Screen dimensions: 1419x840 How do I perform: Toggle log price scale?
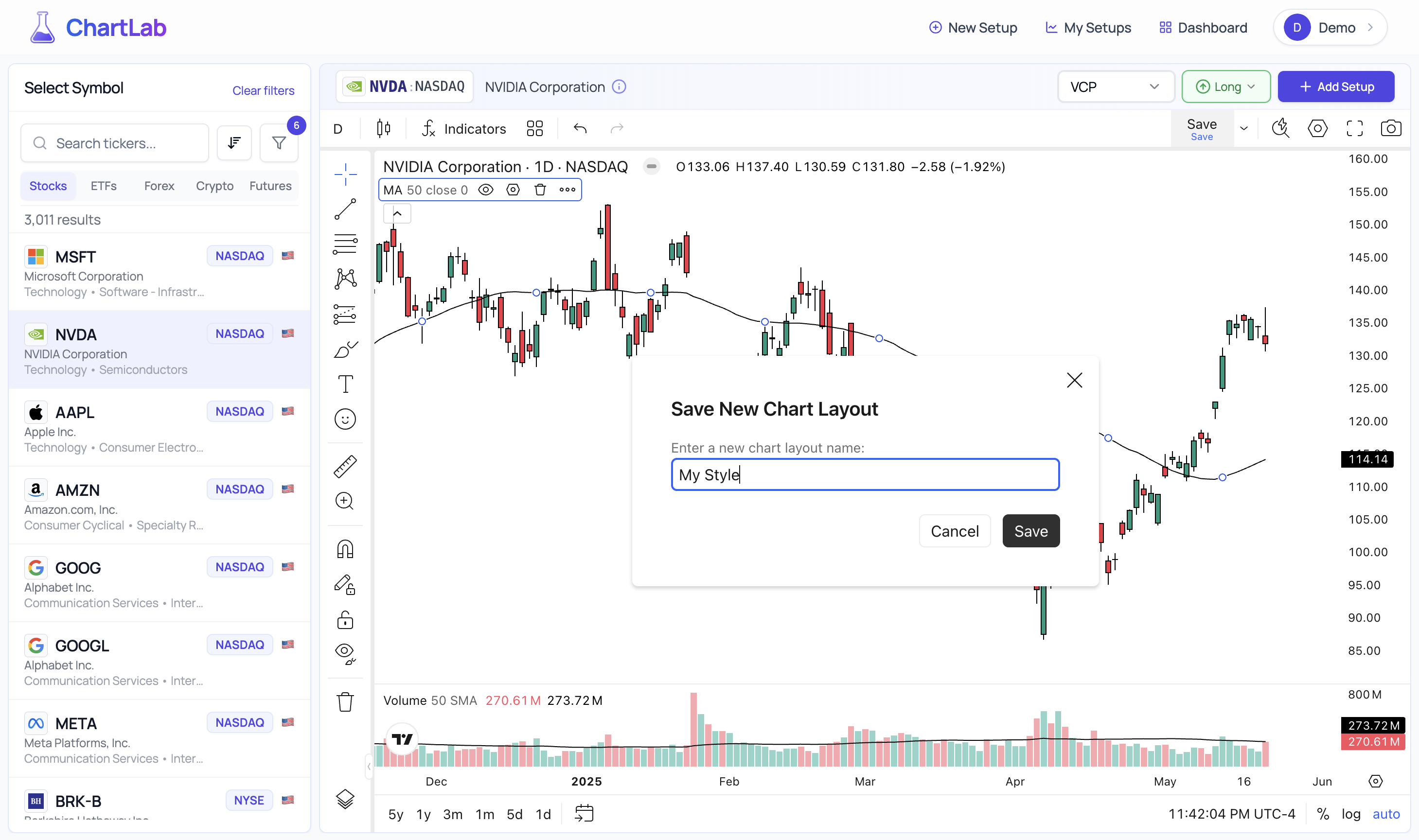click(x=1350, y=814)
